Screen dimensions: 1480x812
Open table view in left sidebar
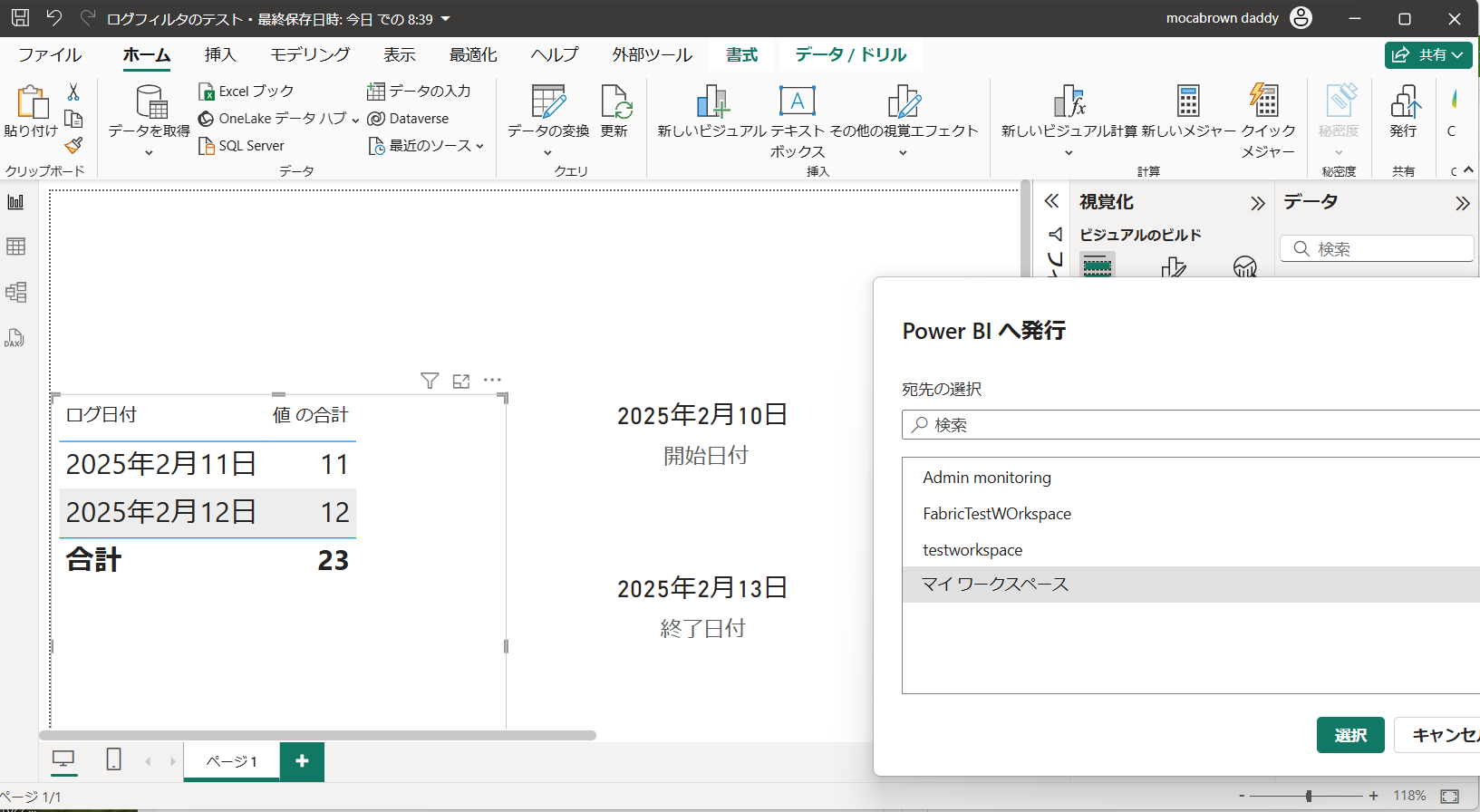click(x=15, y=246)
